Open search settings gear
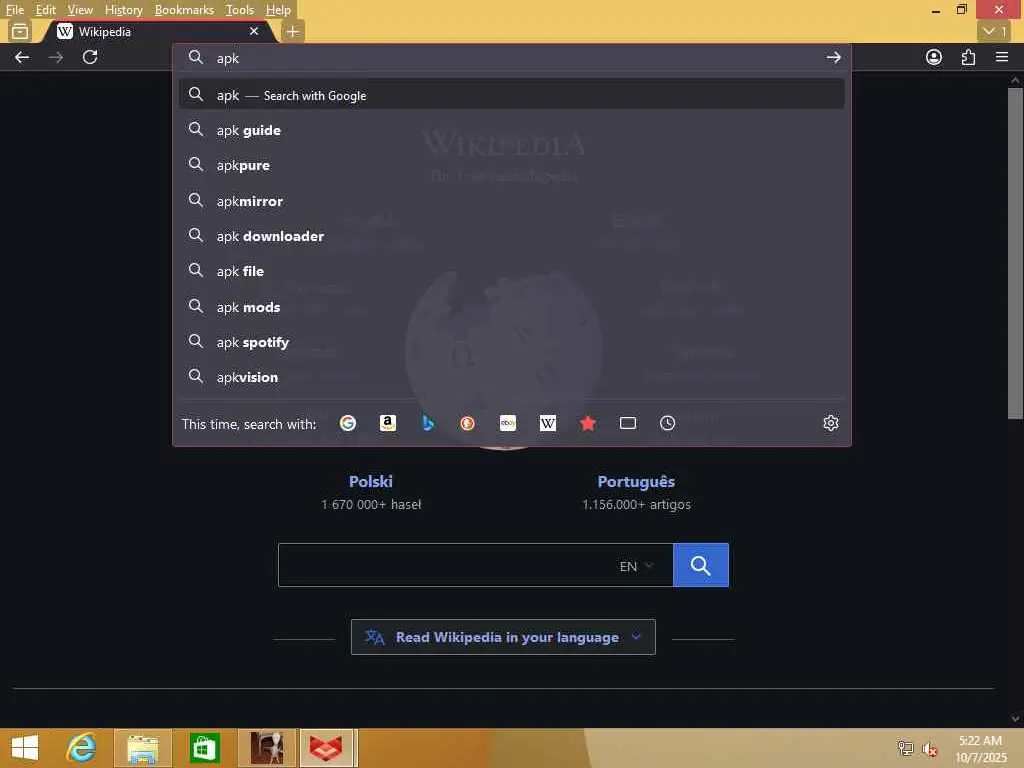The height and width of the screenshot is (768, 1024). point(831,424)
